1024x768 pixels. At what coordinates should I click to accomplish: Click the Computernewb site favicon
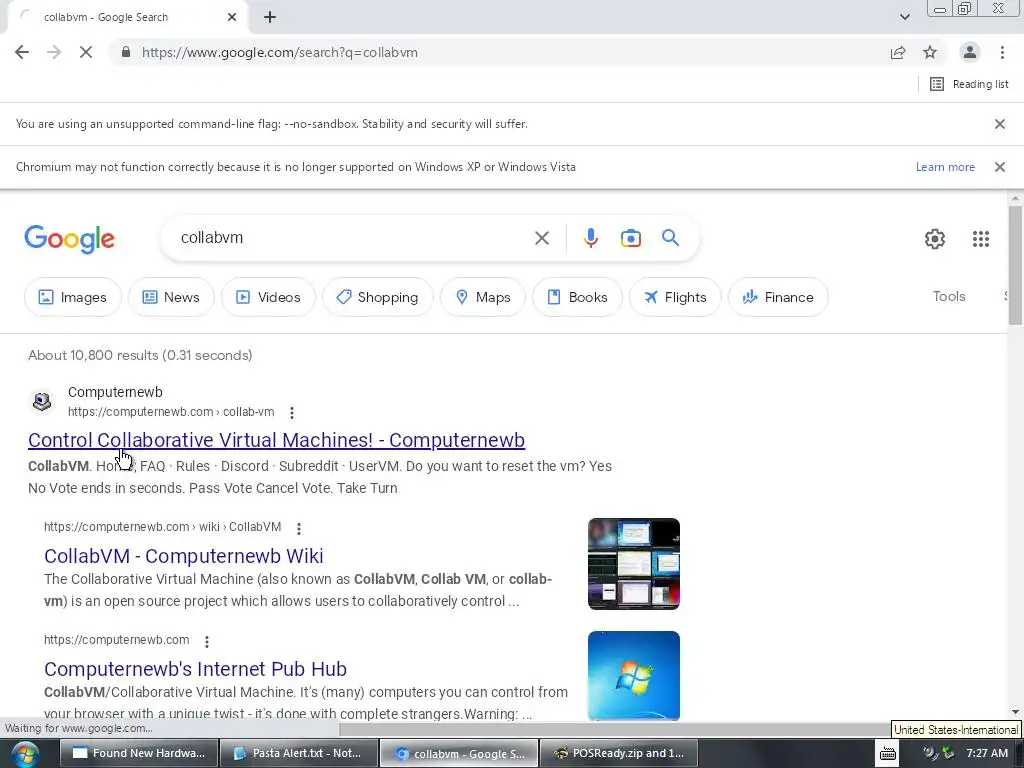(42, 401)
